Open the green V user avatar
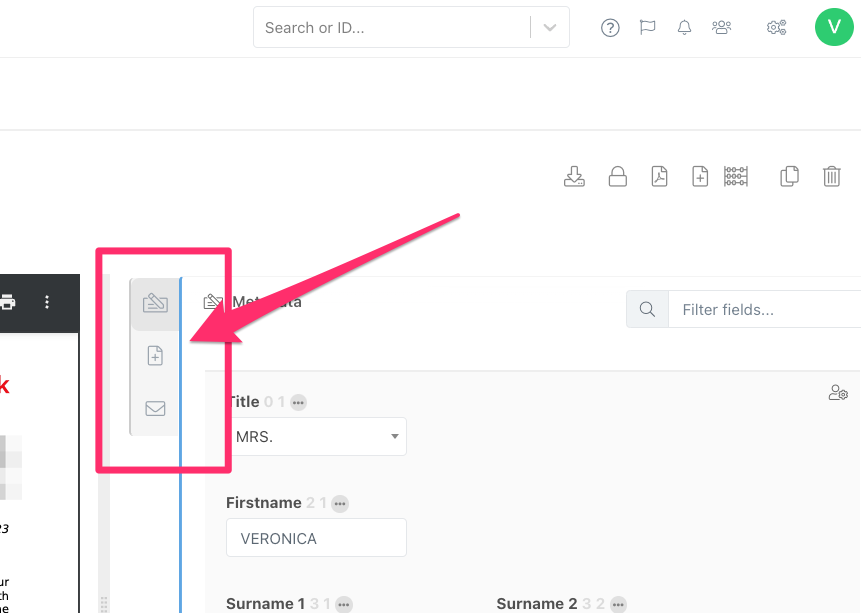This screenshot has width=861, height=613. pyautogui.click(x=834, y=27)
